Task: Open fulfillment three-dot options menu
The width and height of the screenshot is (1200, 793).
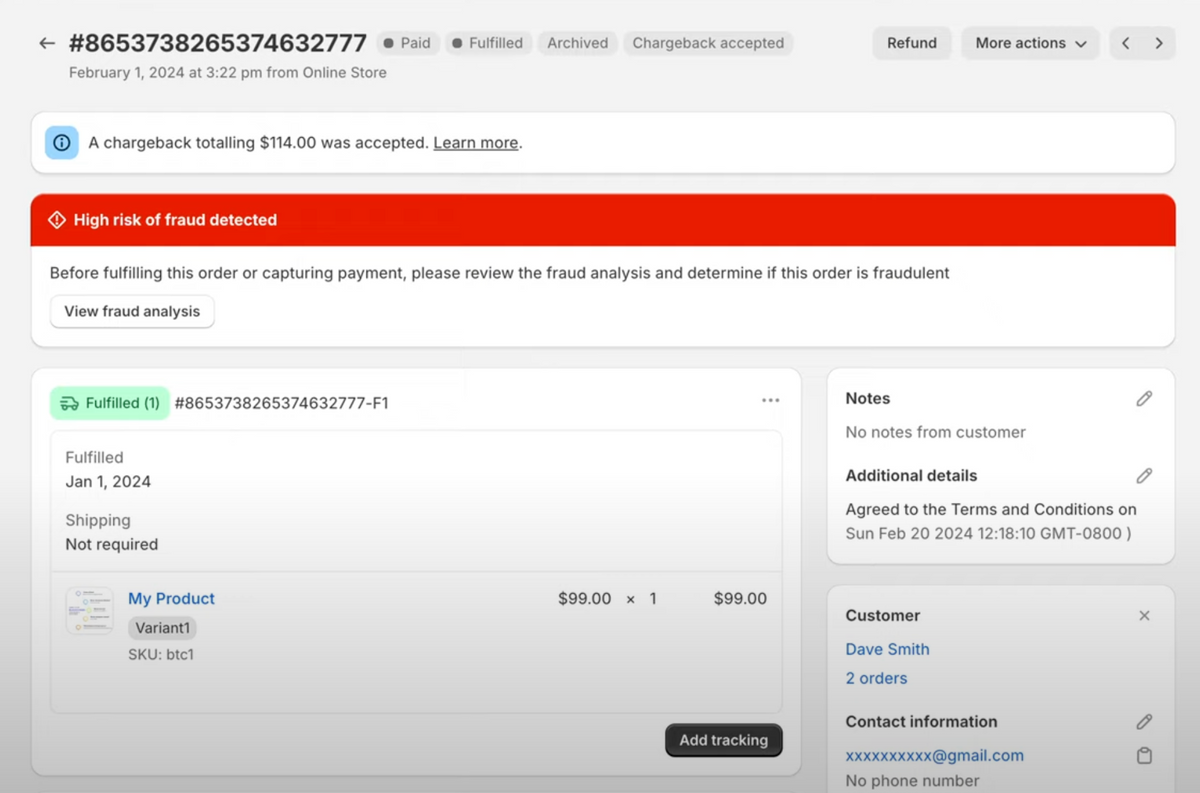Action: 770,400
